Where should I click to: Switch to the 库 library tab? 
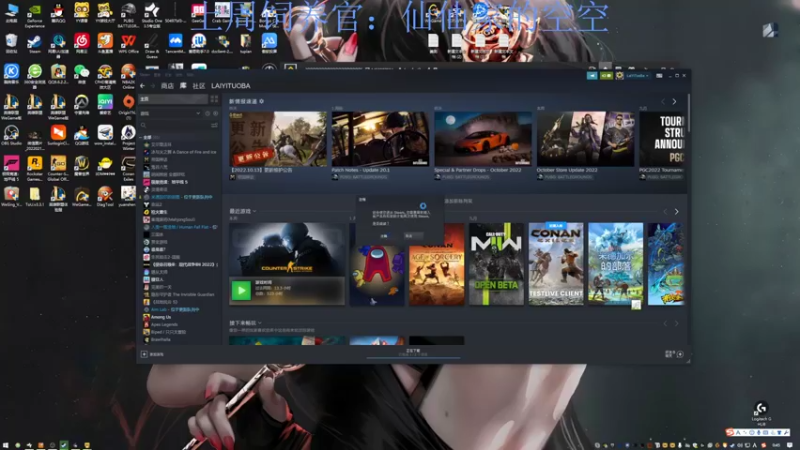point(183,86)
